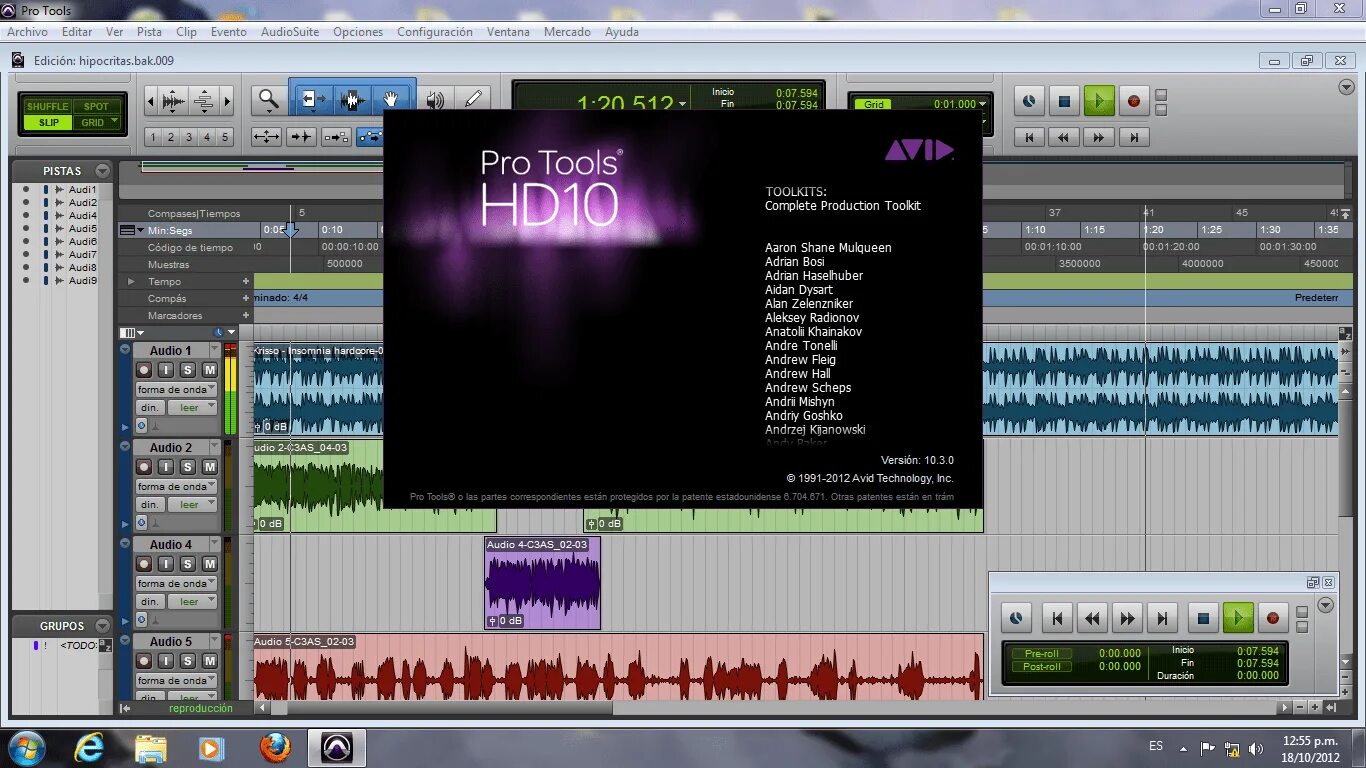Open Audio 4 forma de onda view selector

click(x=177, y=583)
